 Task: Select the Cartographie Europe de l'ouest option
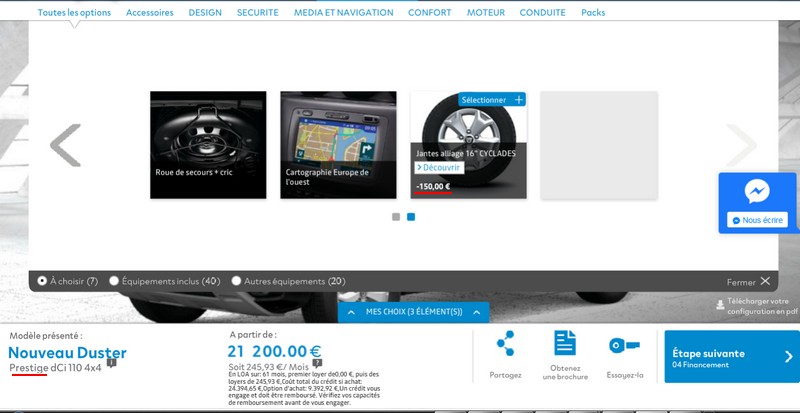tap(338, 145)
